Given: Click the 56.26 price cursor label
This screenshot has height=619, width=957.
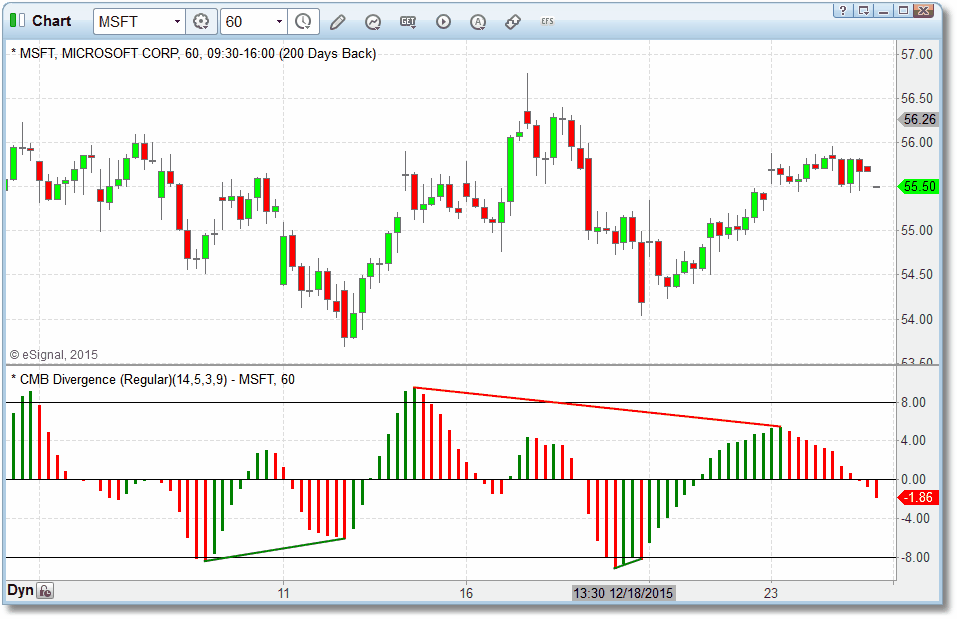Looking at the screenshot, I should (919, 120).
